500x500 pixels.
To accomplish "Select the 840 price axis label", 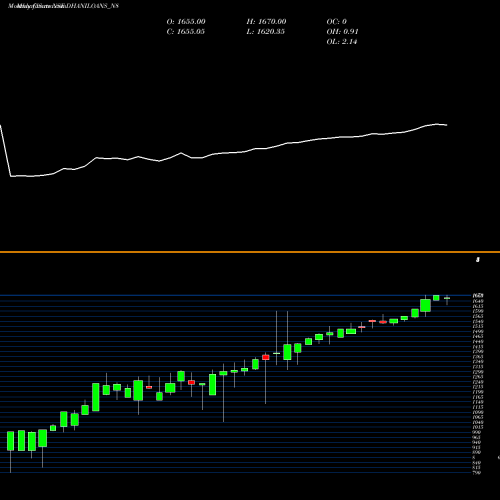I will pyautogui.click(x=477, y=463).
